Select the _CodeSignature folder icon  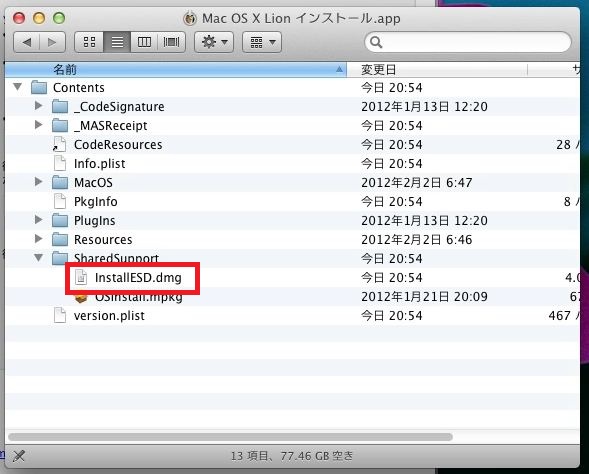coord(60,107)
